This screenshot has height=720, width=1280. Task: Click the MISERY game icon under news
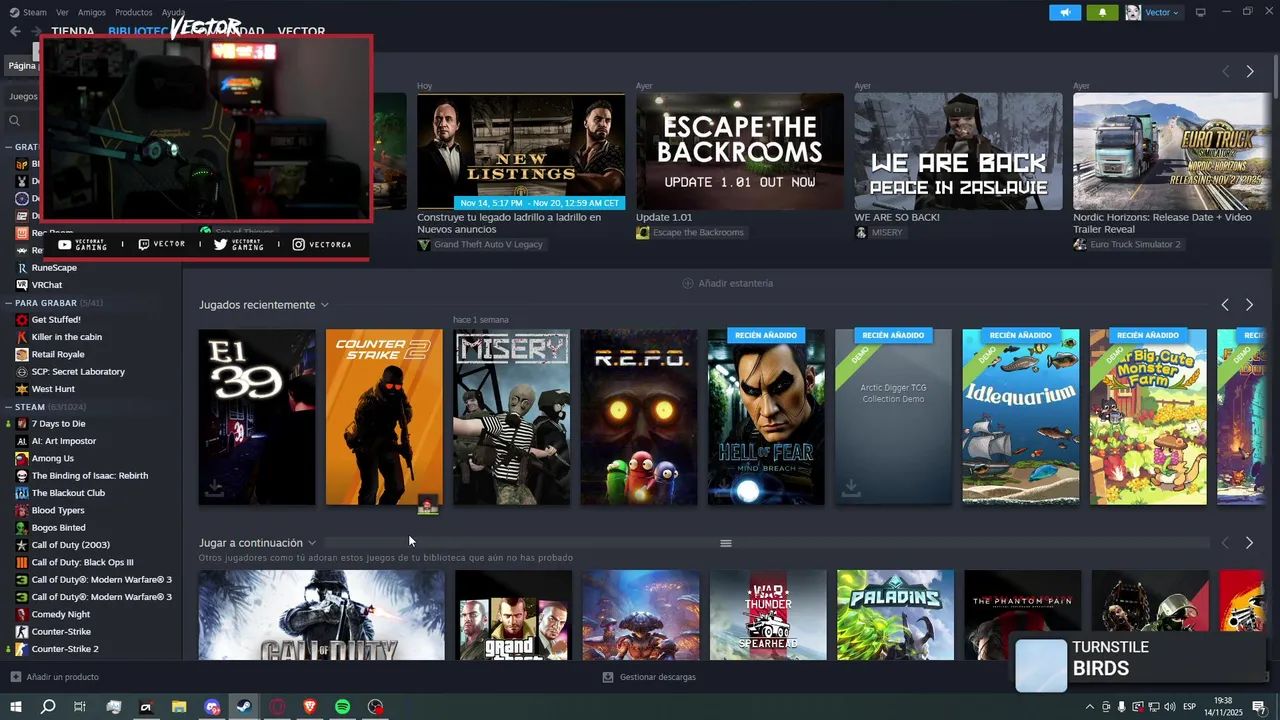pyautogui.click(x=861, y=233)
